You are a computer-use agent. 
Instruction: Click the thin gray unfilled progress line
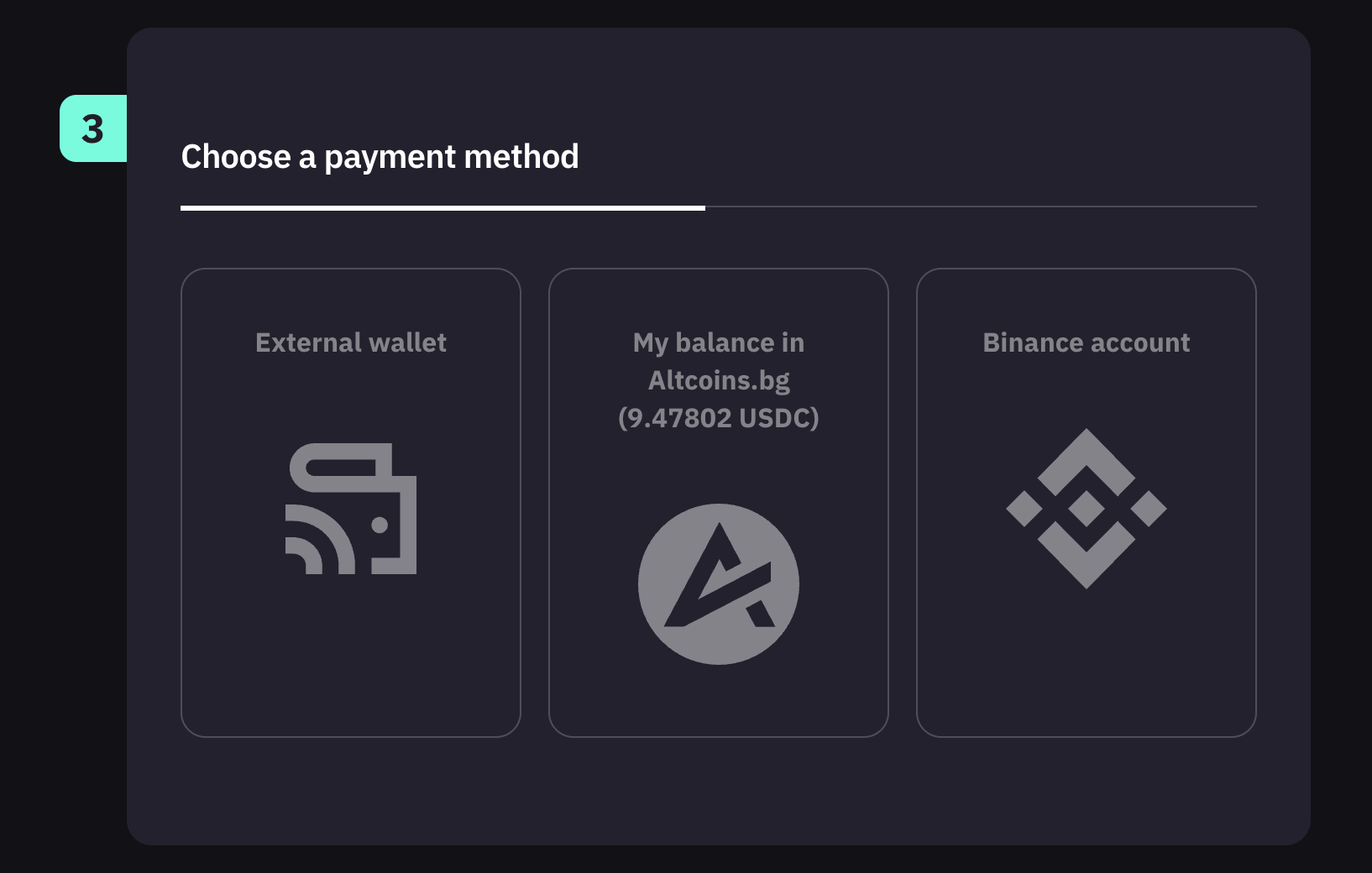[981, 206]
